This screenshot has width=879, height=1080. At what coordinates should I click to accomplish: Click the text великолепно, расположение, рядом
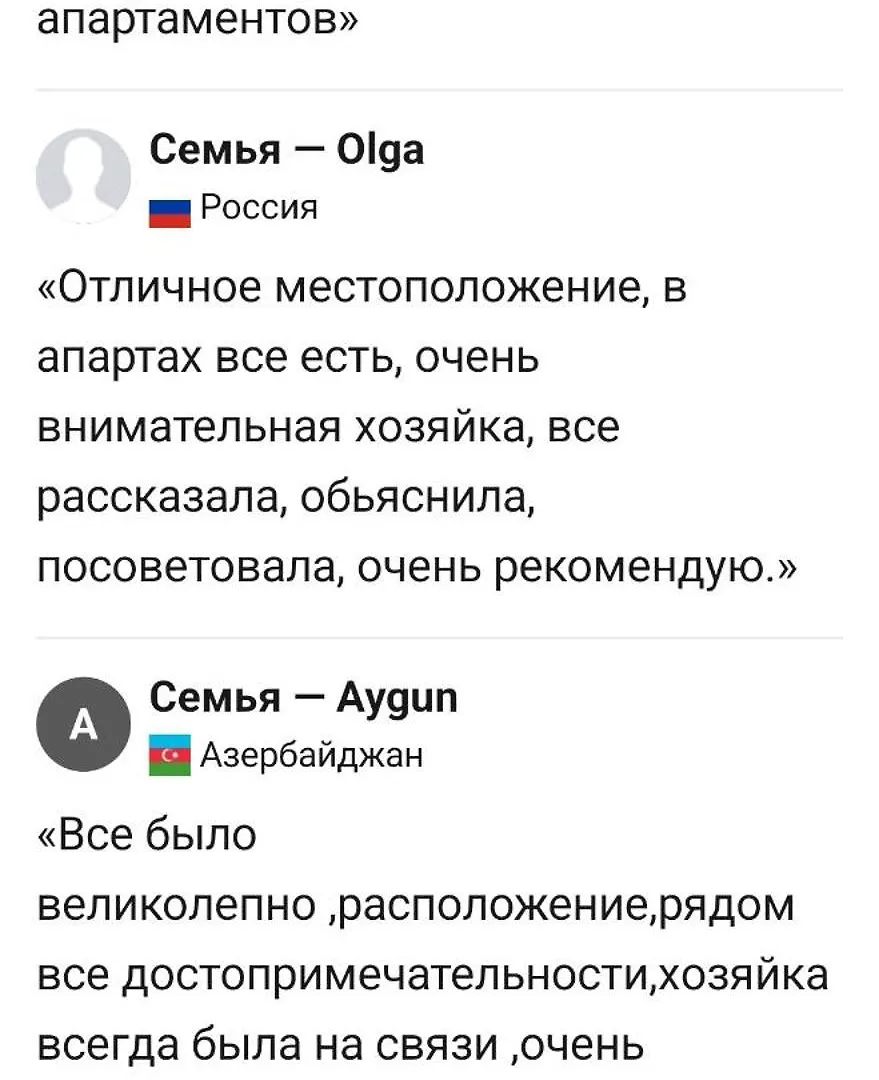point(415,906)
